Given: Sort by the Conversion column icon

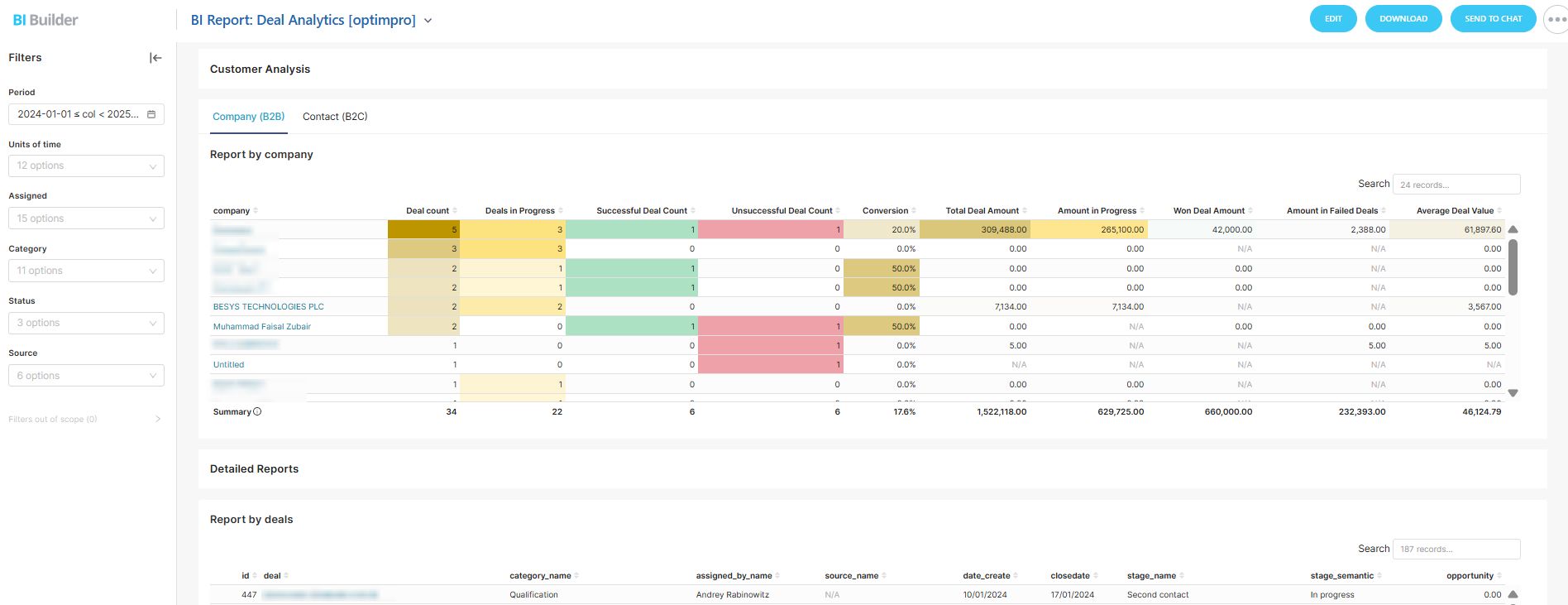Looking at the screenshot, I should pos(914,211).
